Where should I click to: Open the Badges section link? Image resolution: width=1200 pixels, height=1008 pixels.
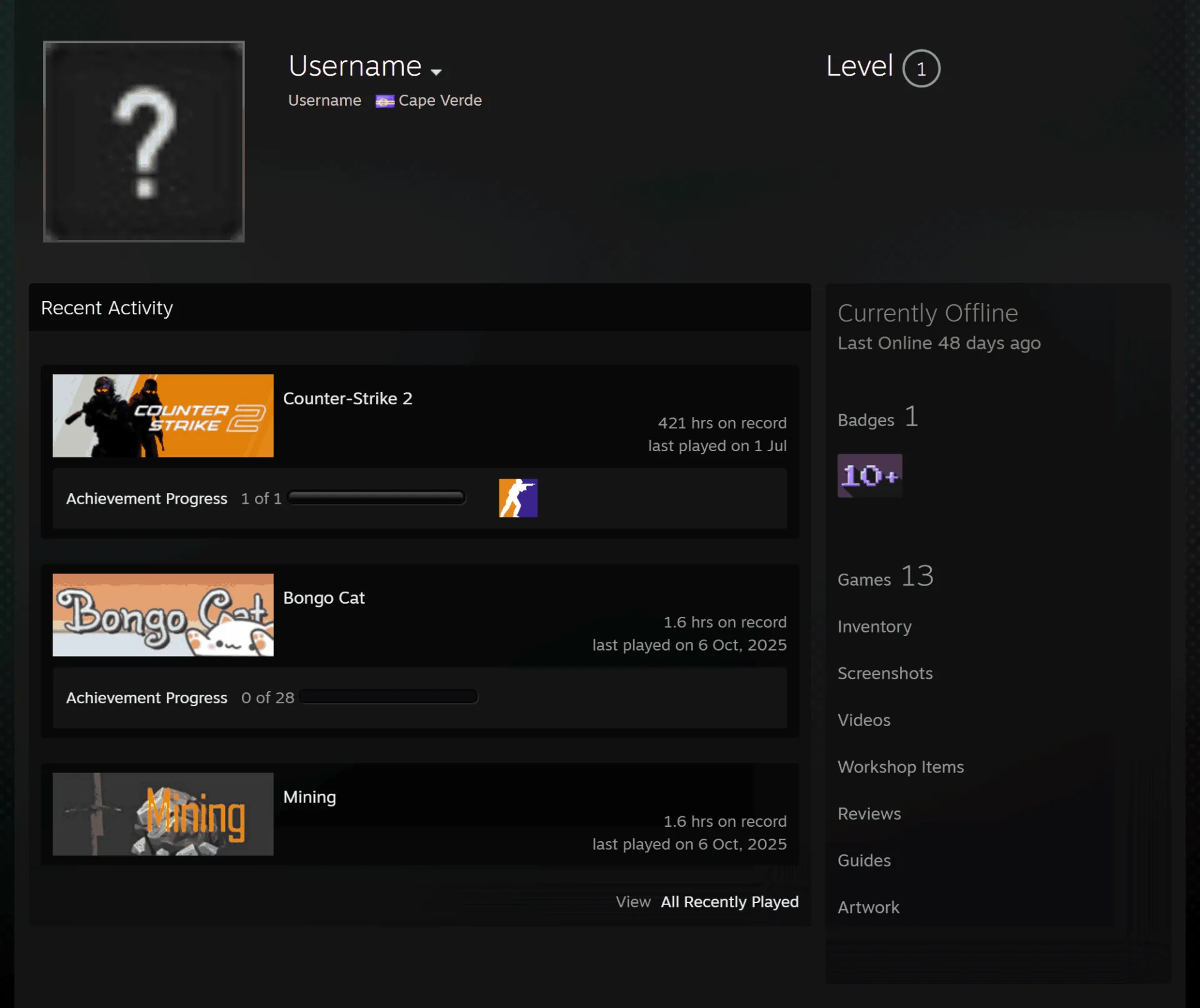pyautogui.click(x=877, y=417)
